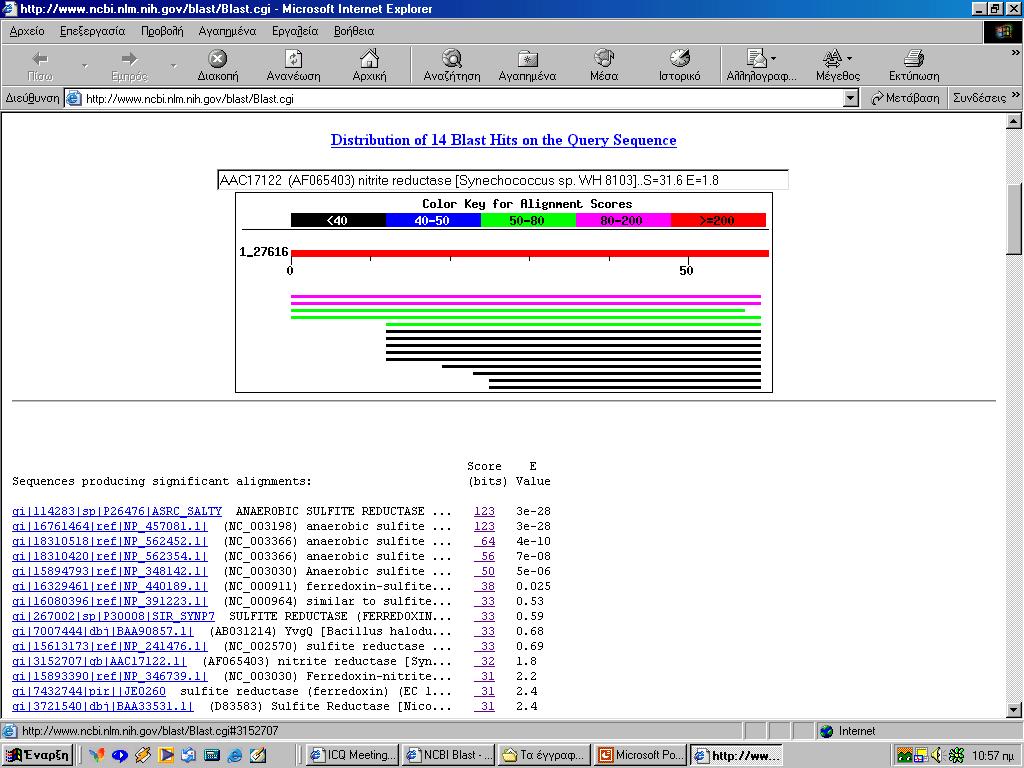The height and width of the screenshot is (768, 1024).
Task: Click the blue 40-50 color key
Action: pos(433,221)
